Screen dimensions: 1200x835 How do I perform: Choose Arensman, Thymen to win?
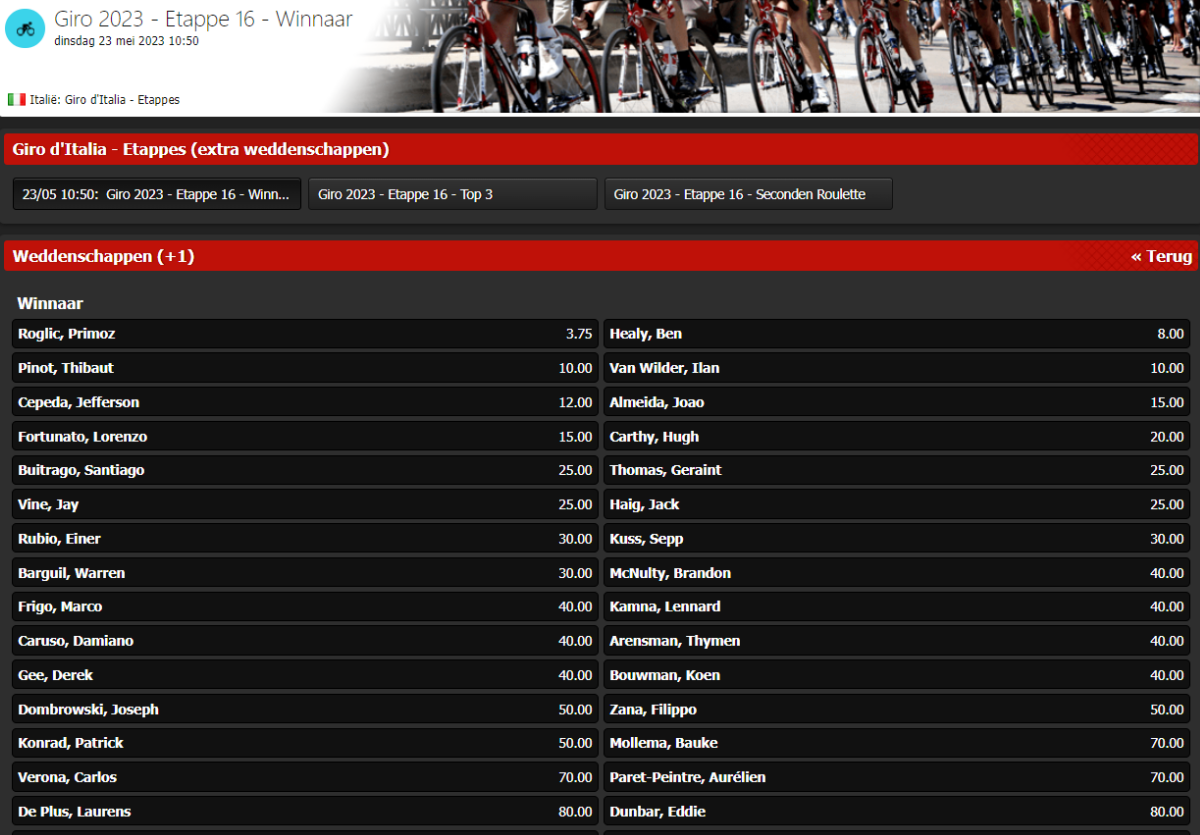(896, 641)
